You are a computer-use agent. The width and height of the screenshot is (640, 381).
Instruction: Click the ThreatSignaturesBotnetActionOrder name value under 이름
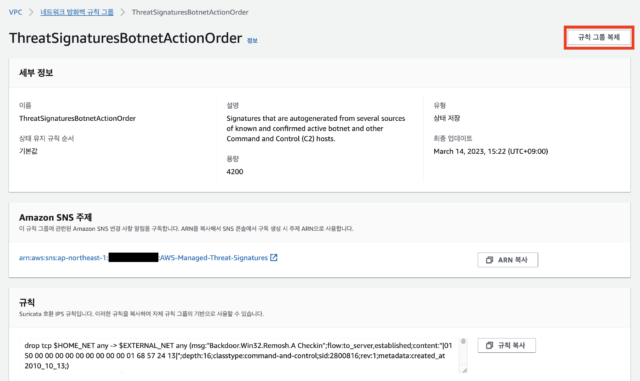coord(77,118)
